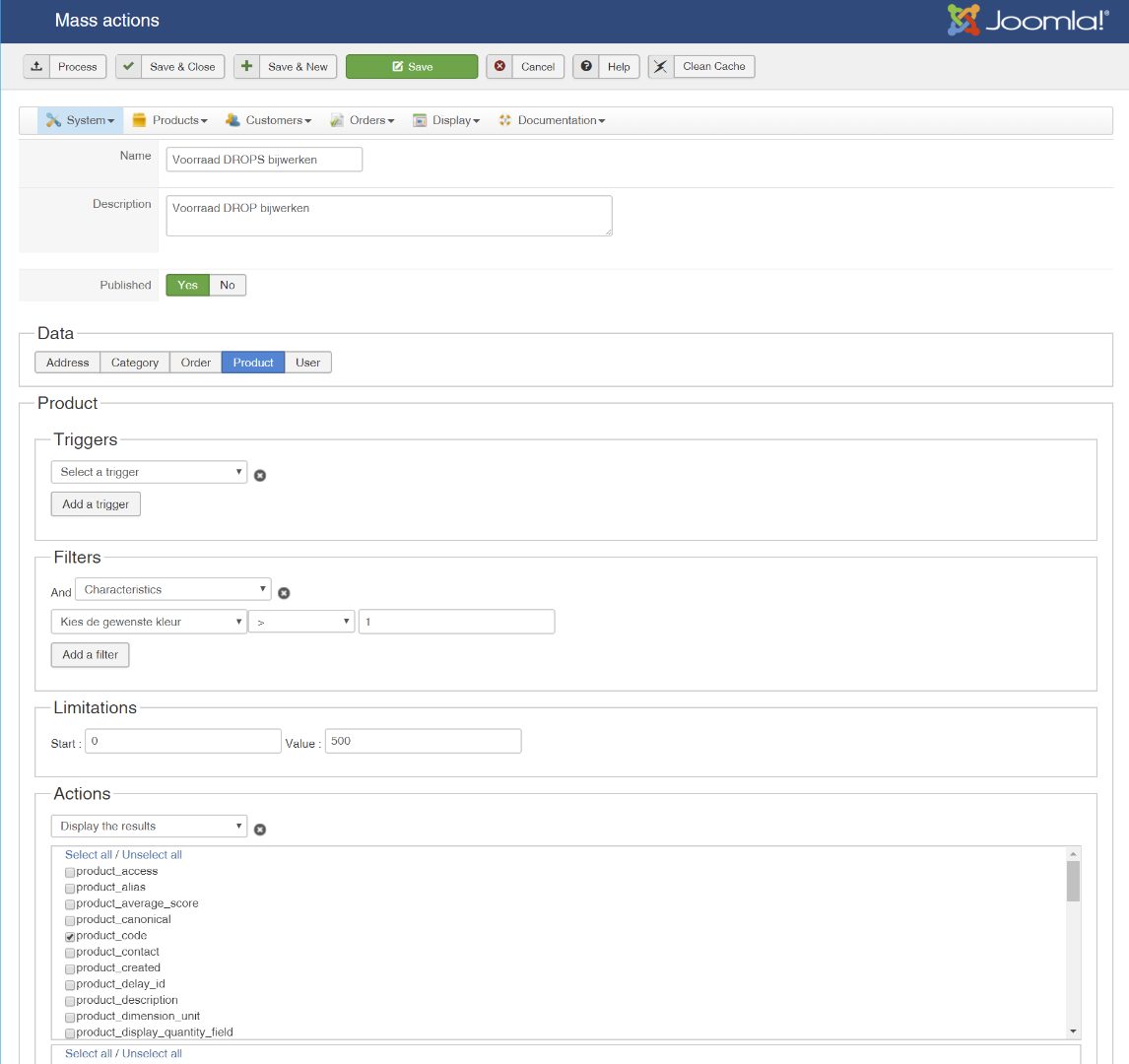Screen dimensions: 1129x1064
Task: Click the Limitations Value field
Action: tap(424, 742)
